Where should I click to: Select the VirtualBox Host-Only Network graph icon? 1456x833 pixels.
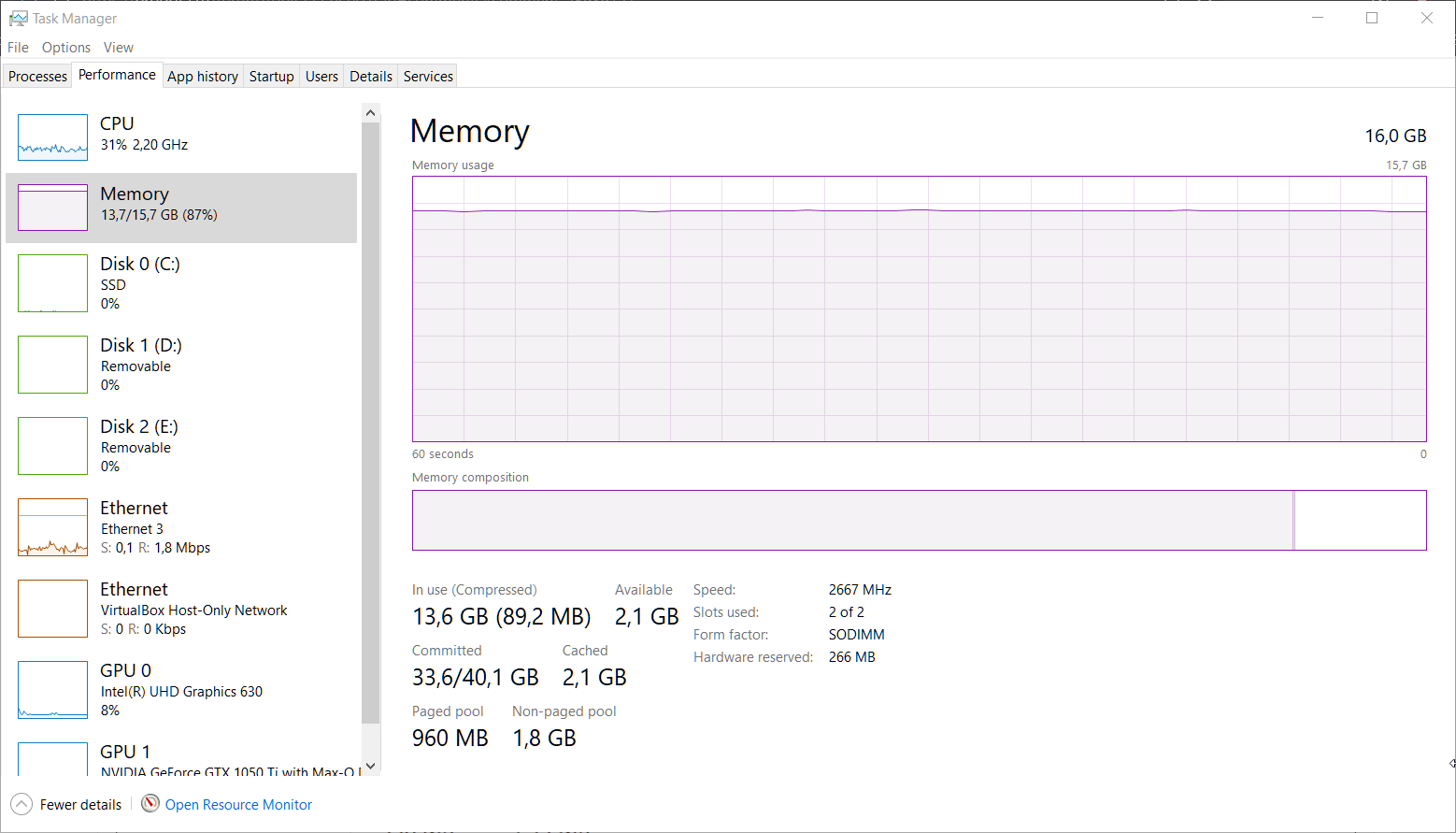click(52, 609)
